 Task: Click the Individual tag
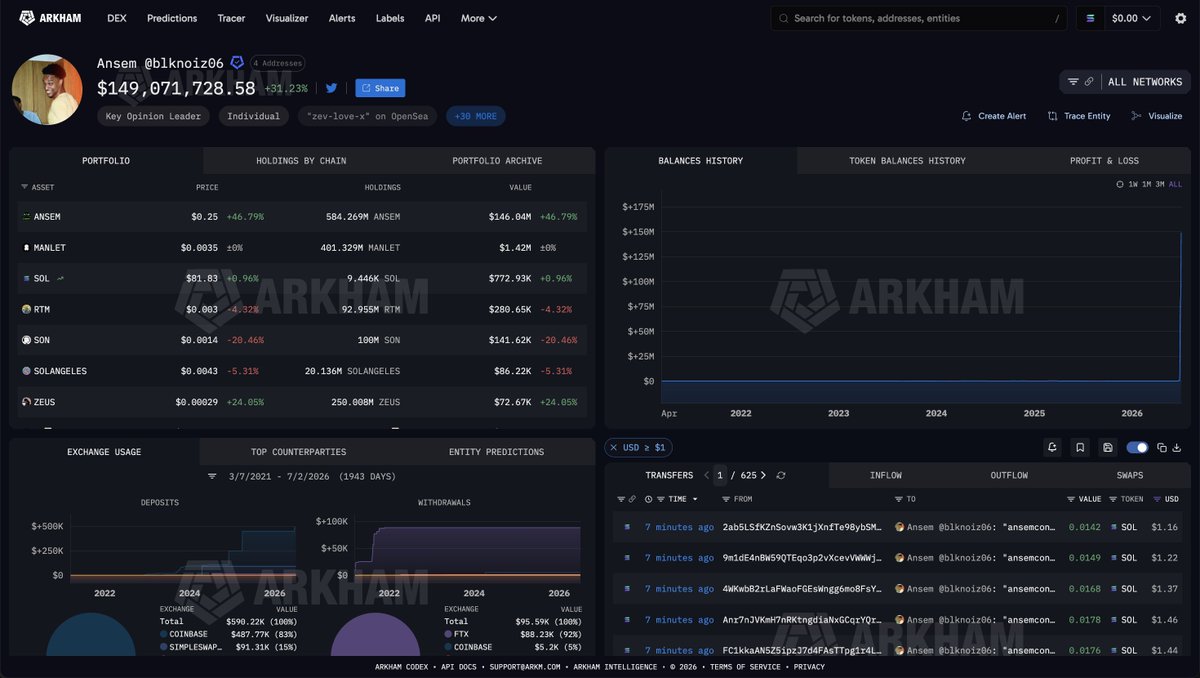(x=254, y=116)
